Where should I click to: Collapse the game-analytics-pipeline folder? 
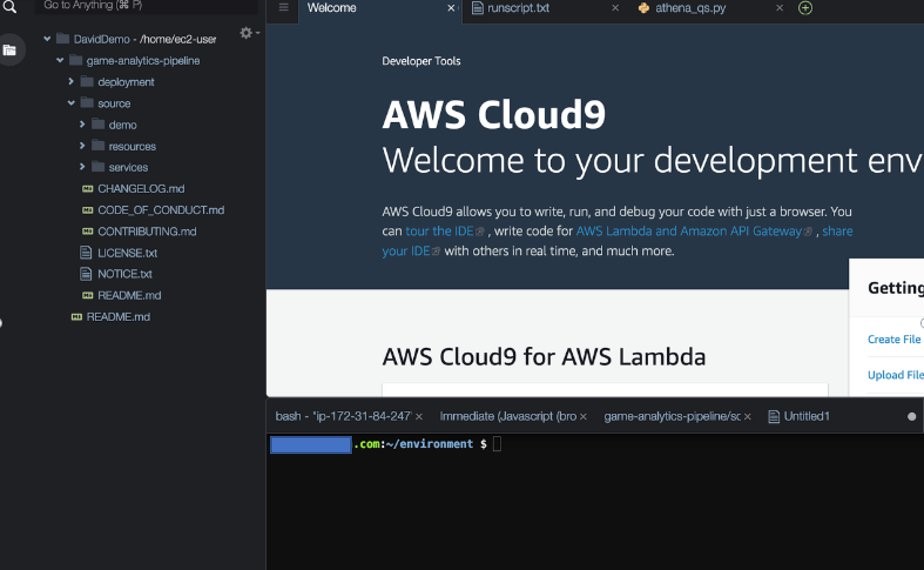(60, 60)
